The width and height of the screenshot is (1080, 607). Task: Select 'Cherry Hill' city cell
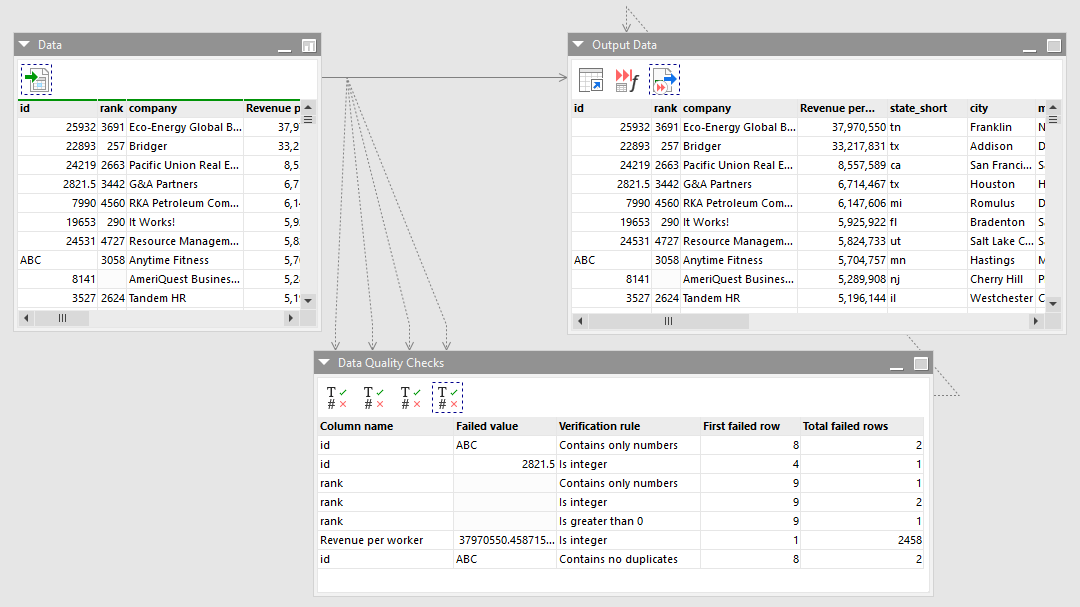[x=1001, y=279]
